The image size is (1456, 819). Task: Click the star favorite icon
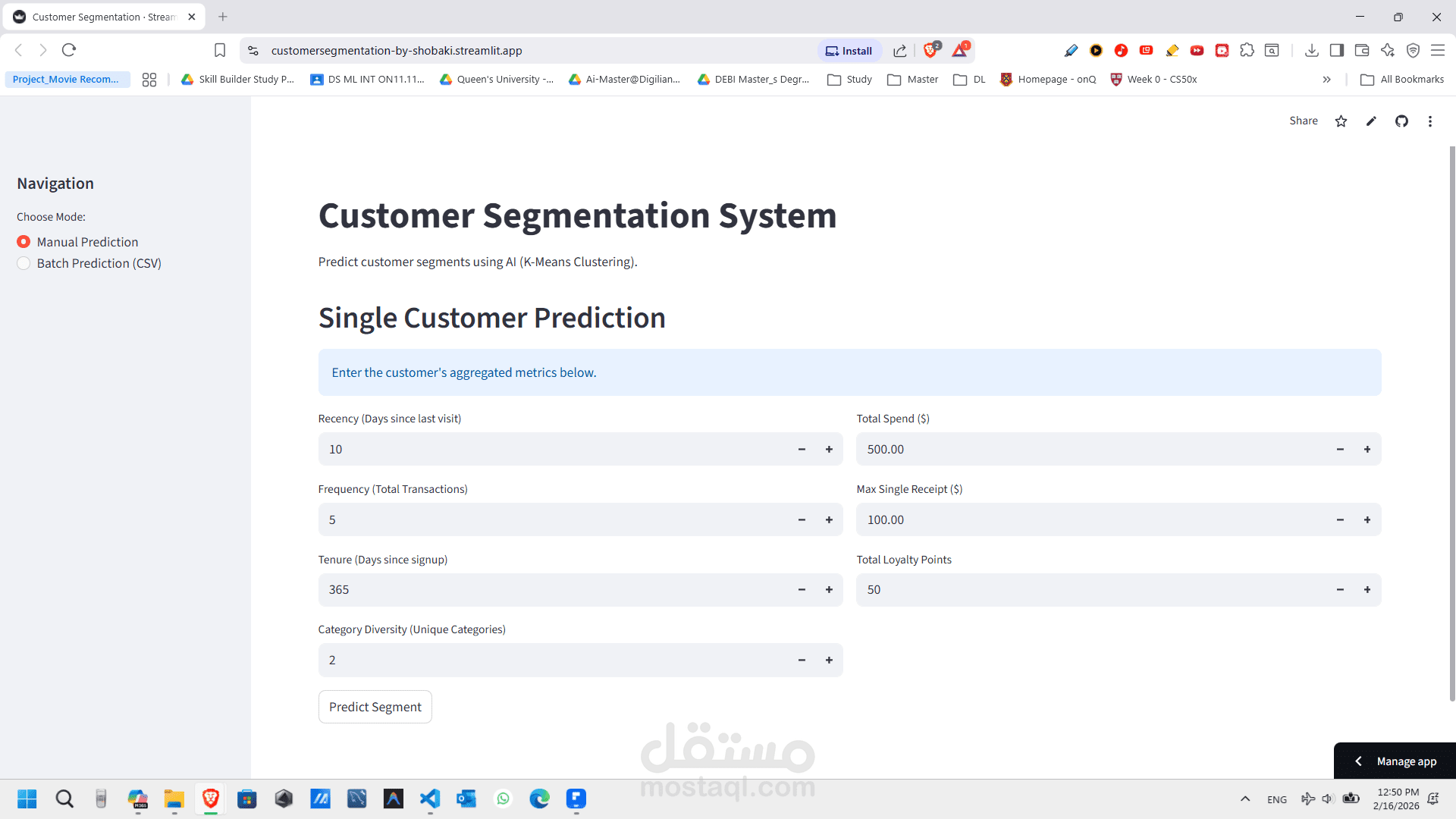click(1341, 121)
